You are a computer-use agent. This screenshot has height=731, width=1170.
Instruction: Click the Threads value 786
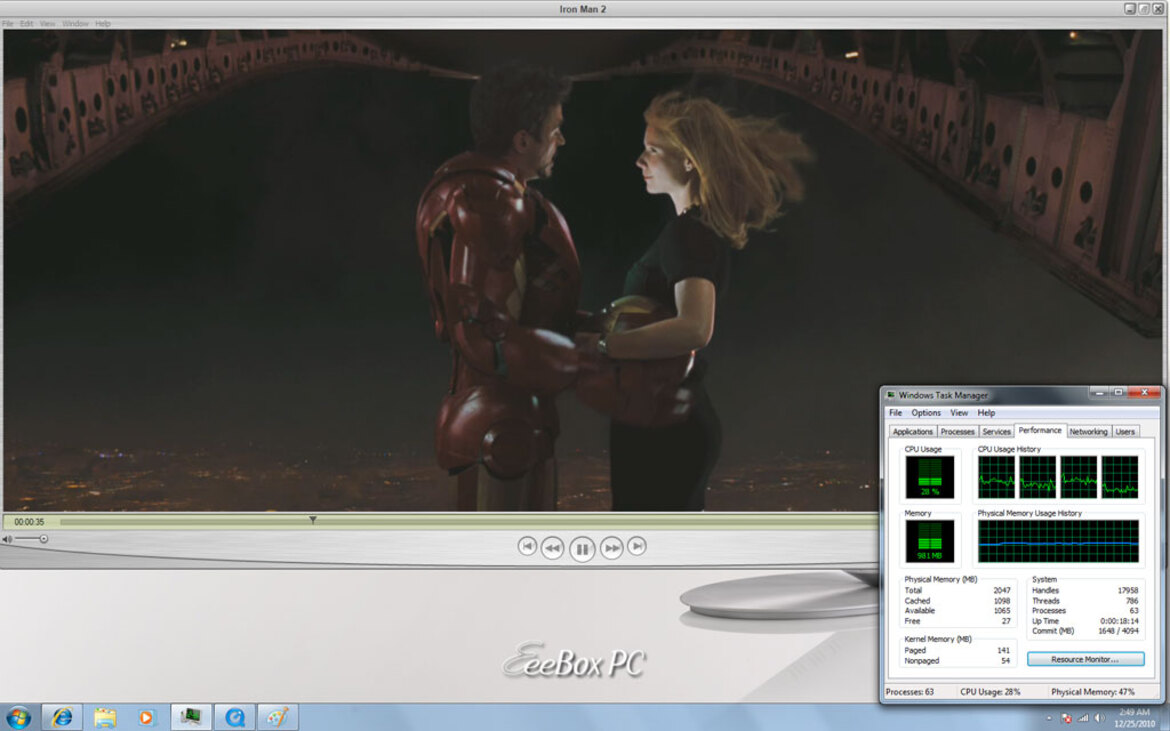(x=1131, y=600)
